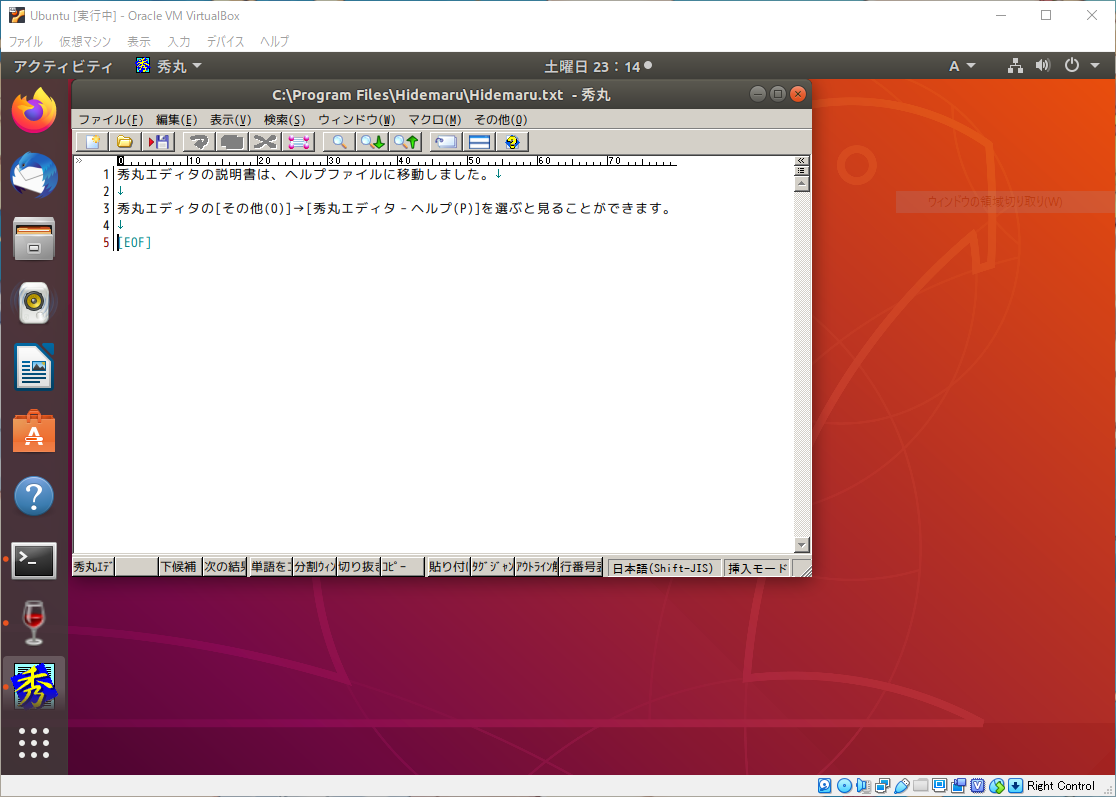Image resolution: width=1116 pixels, height=797 pixels.
Task: Open the ファイル(F) menu in Hidemaru
Action: 110,120
